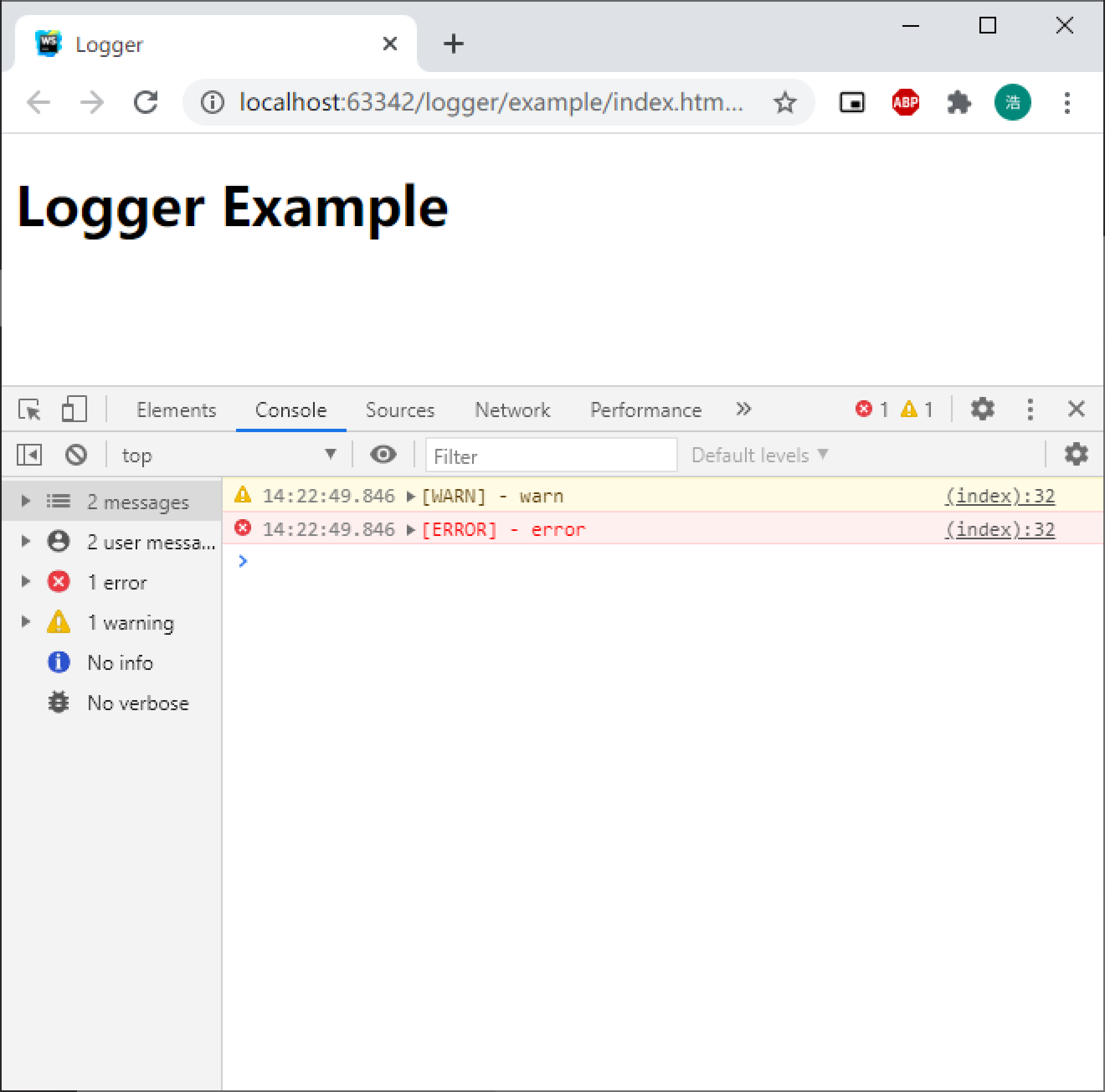Click the picture-in-picture media control icon
This screenshot has width=1105, height=1092.
tap(852, 103)
